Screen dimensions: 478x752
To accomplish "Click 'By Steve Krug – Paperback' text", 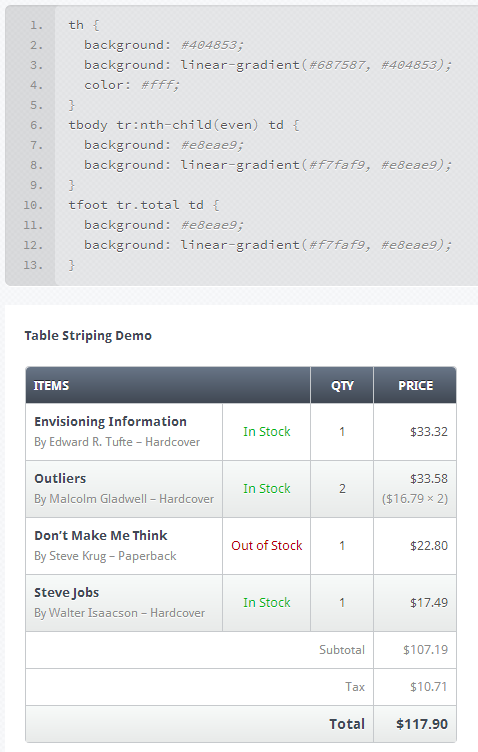I will tap(105, 556).
